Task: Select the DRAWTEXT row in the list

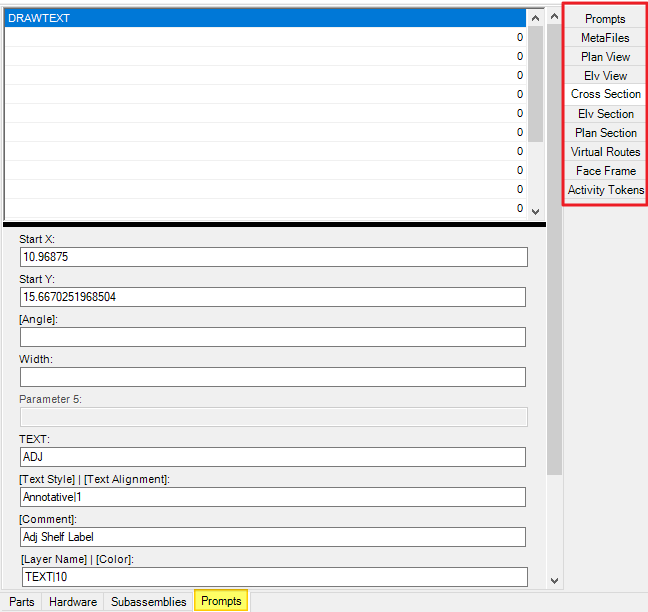Action: point(265,18)
